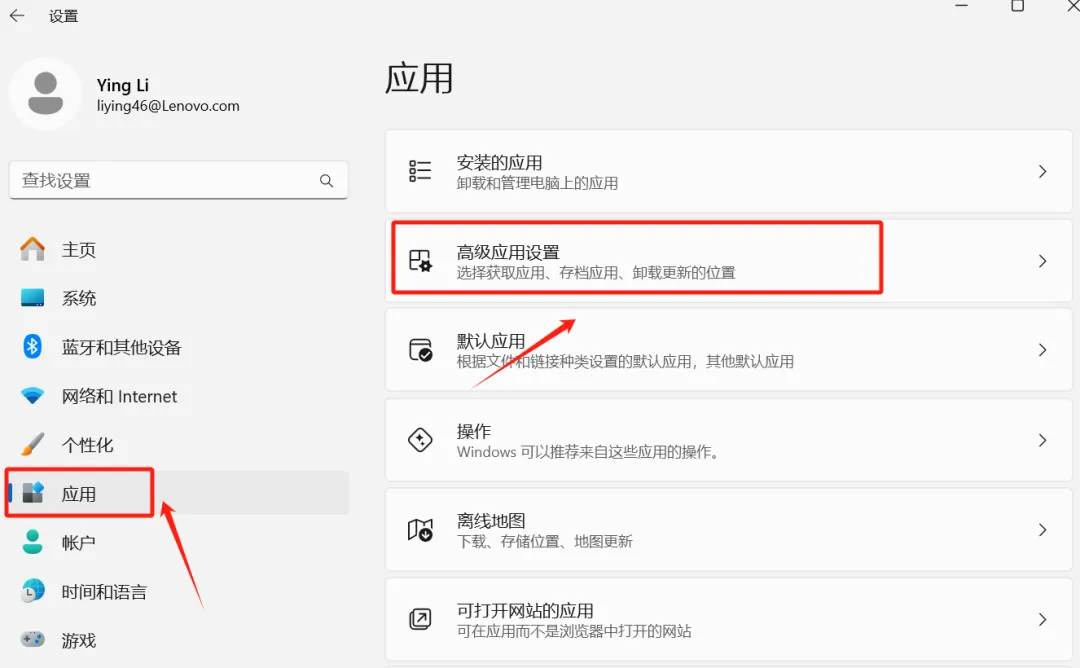Click the Wi-Fi icon for 网络和 Internet
Viewport: 1080px width, 668px height.
coord(33,396)
